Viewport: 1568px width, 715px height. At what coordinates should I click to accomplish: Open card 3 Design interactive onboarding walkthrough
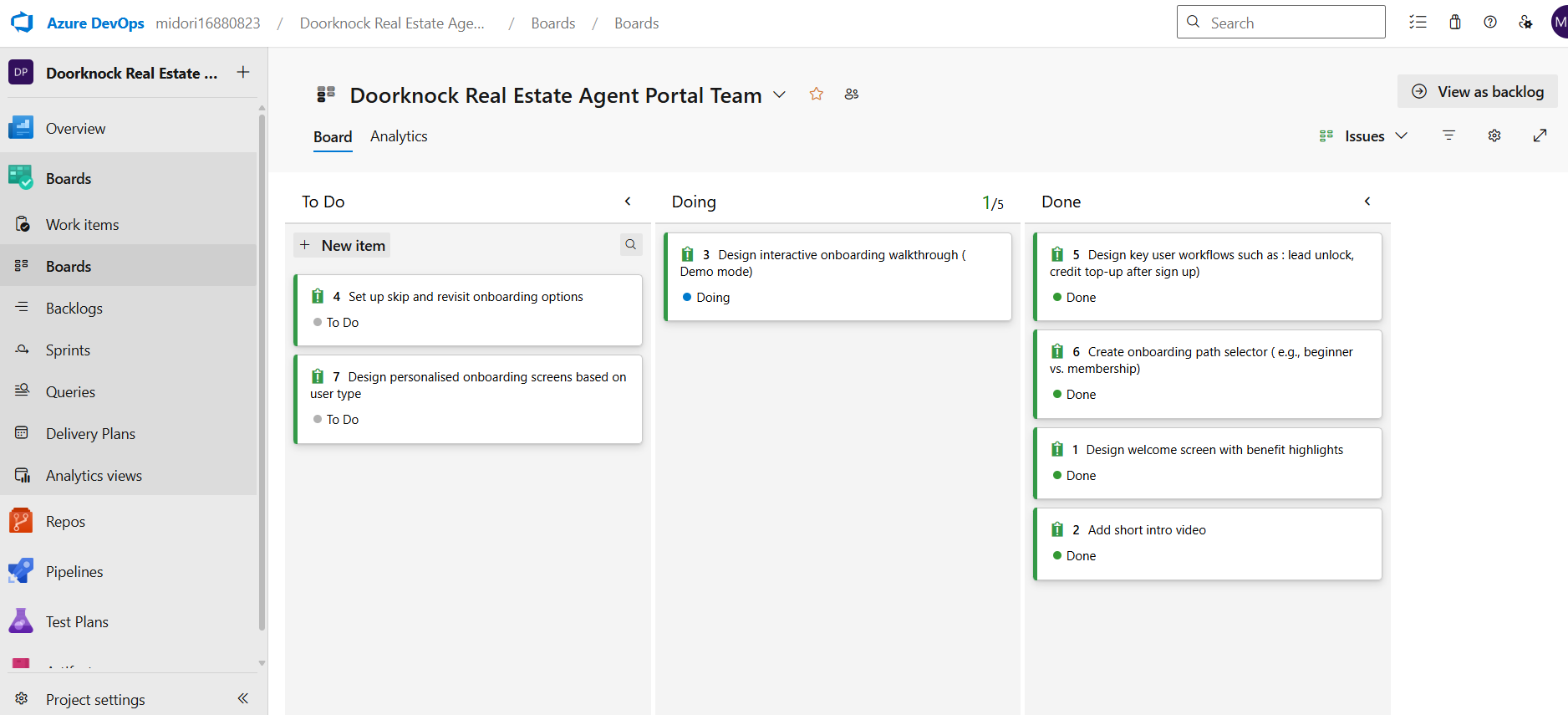pos(822,263)
